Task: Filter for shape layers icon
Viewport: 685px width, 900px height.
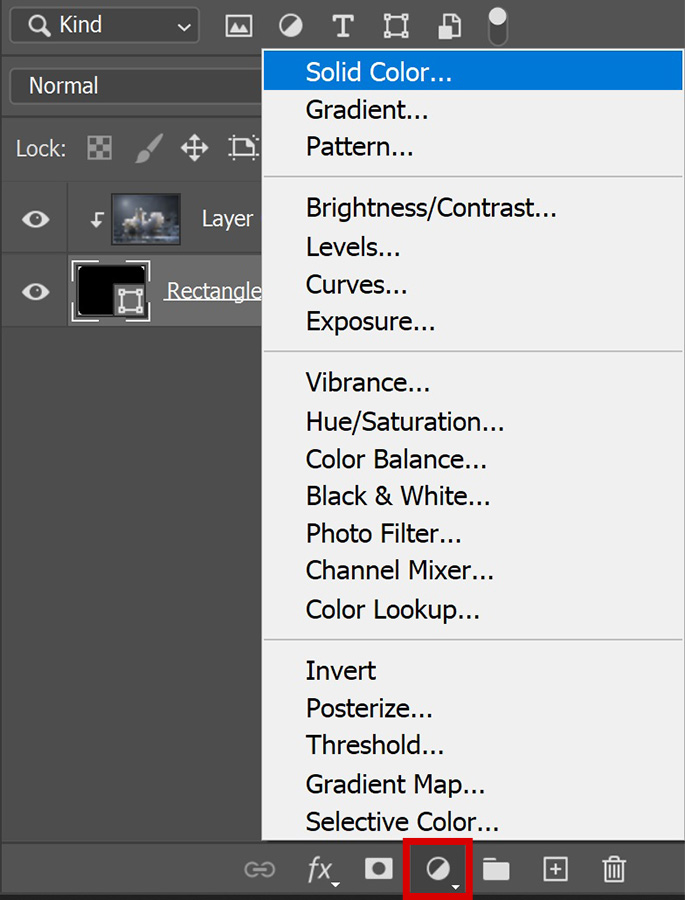Action: [396, 26]
